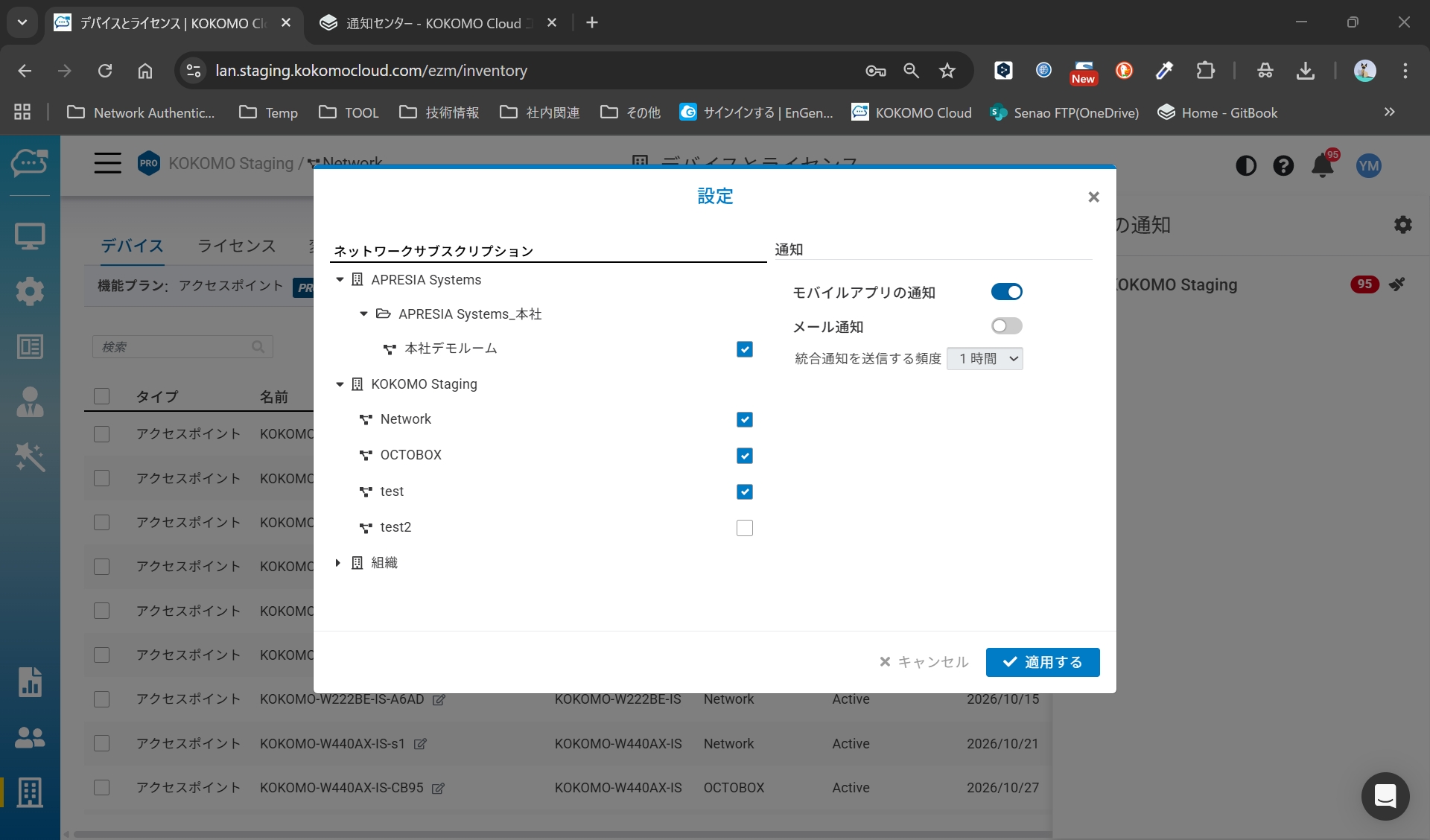Uncheck the OCTOBOX network checkbox
This screenshot has width=1430, height=840.
coord(744,456)
